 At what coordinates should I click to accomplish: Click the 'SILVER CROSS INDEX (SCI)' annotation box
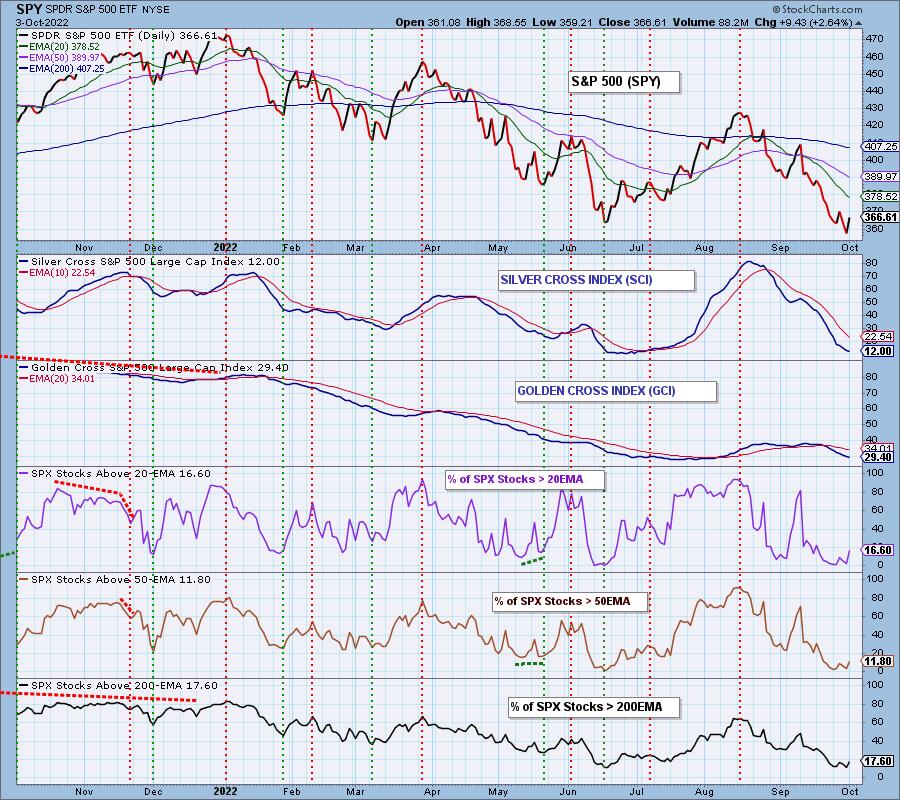597,280
